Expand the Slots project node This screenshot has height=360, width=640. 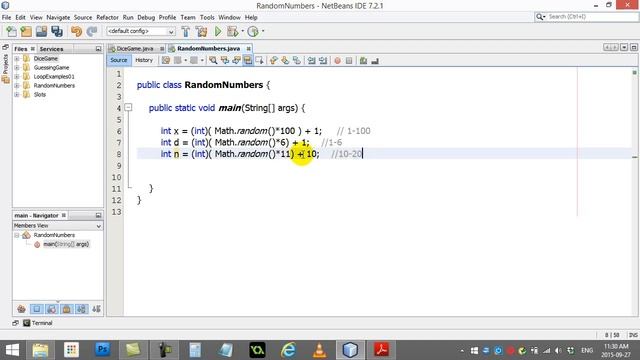pos(17,95)
